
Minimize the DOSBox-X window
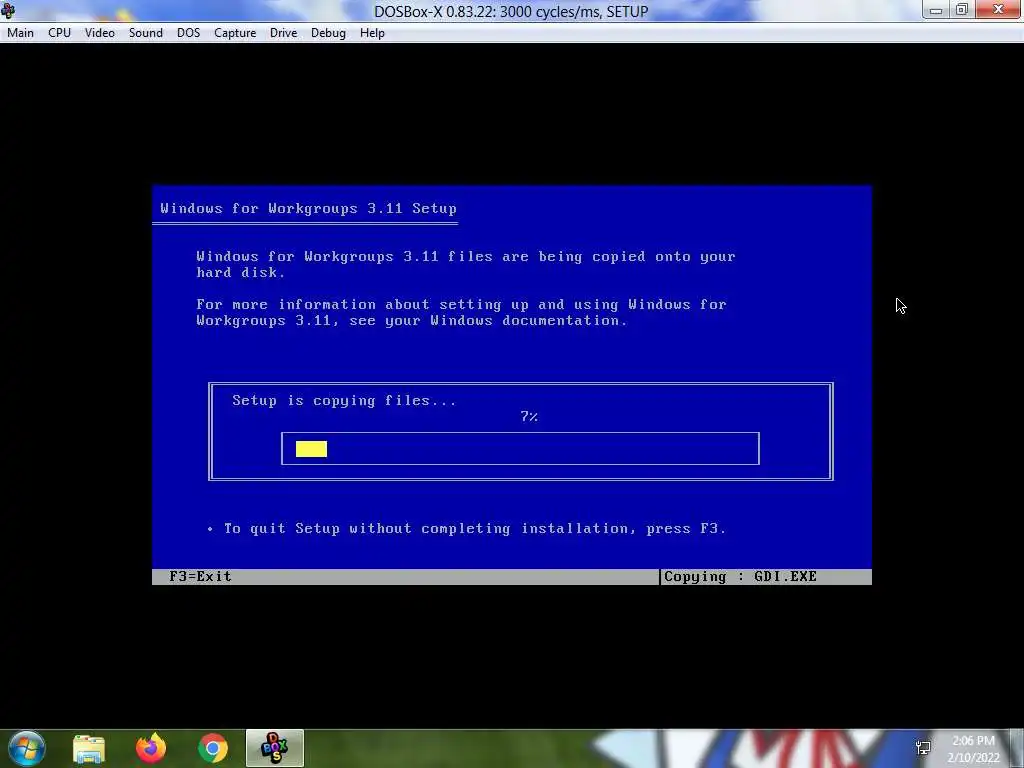click(936, 10)
